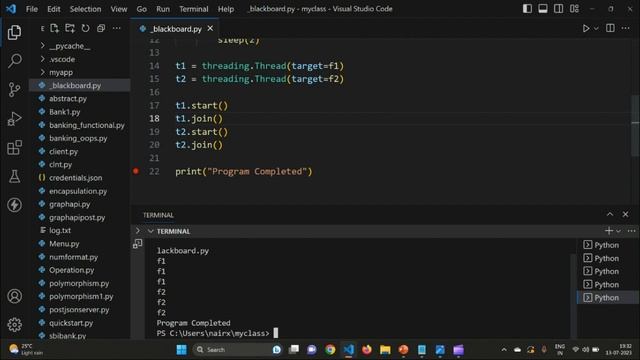
Task: Add a new terminal with plus
Action: 609,231
